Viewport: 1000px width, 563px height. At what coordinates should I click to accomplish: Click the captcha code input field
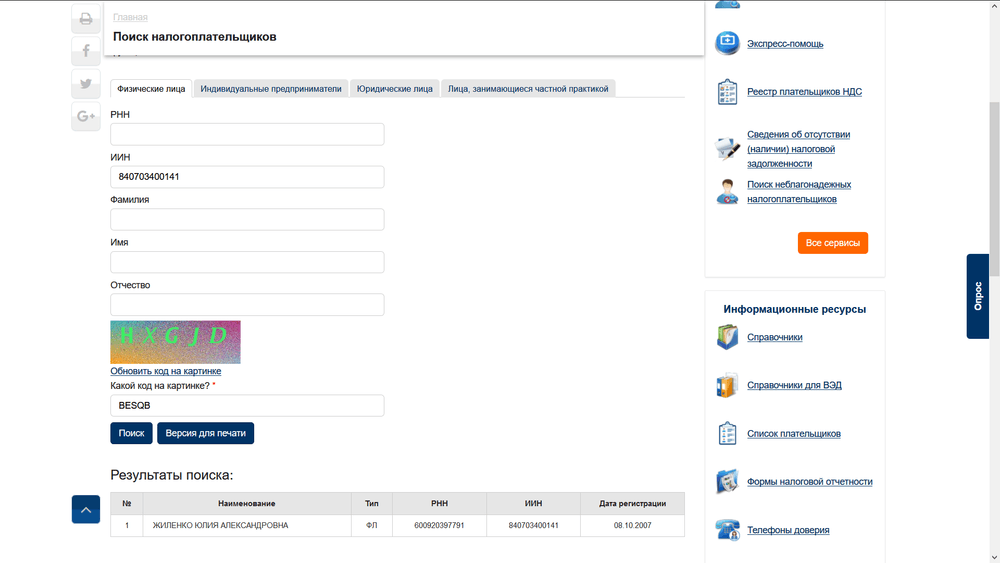247,406
